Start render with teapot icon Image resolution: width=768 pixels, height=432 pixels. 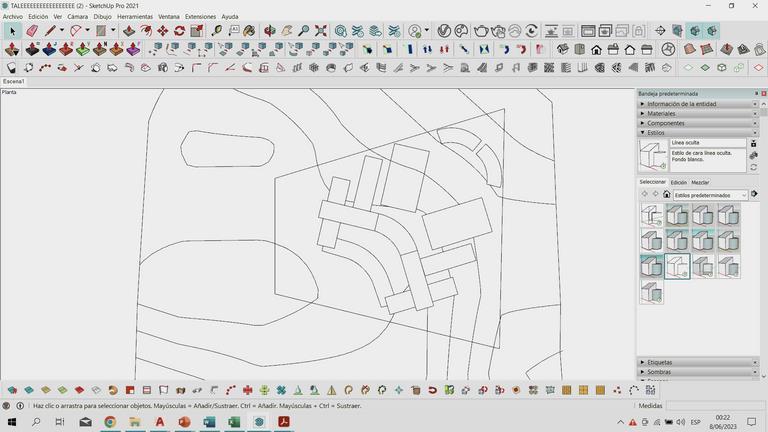click(x=481, y=31)
